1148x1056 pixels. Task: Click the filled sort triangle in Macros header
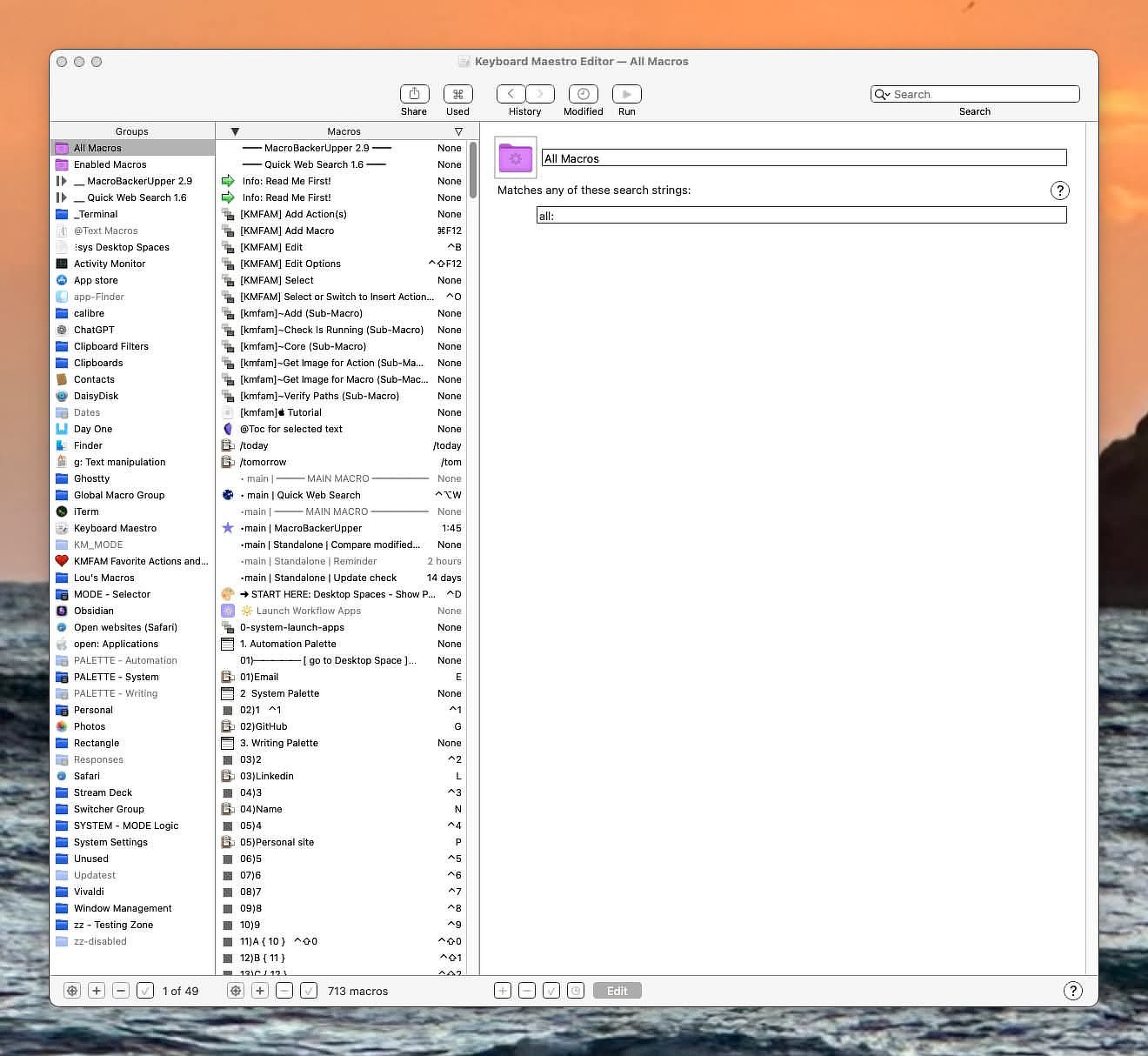[235, 131]
